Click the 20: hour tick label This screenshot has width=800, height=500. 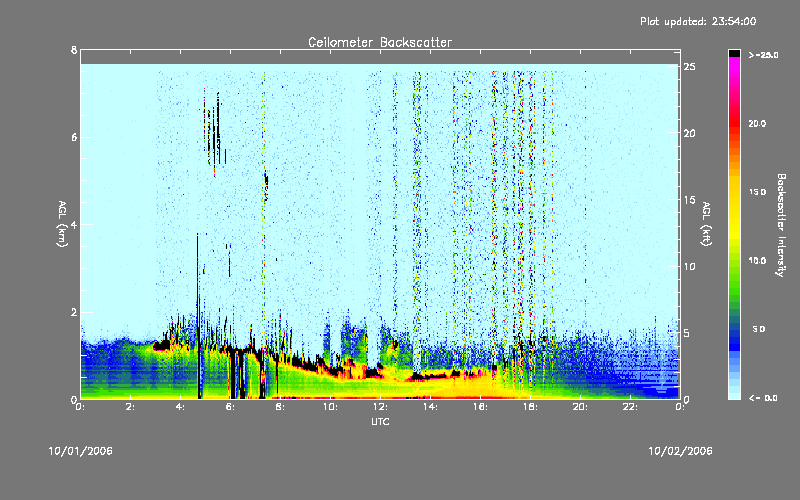pos(580,407)
